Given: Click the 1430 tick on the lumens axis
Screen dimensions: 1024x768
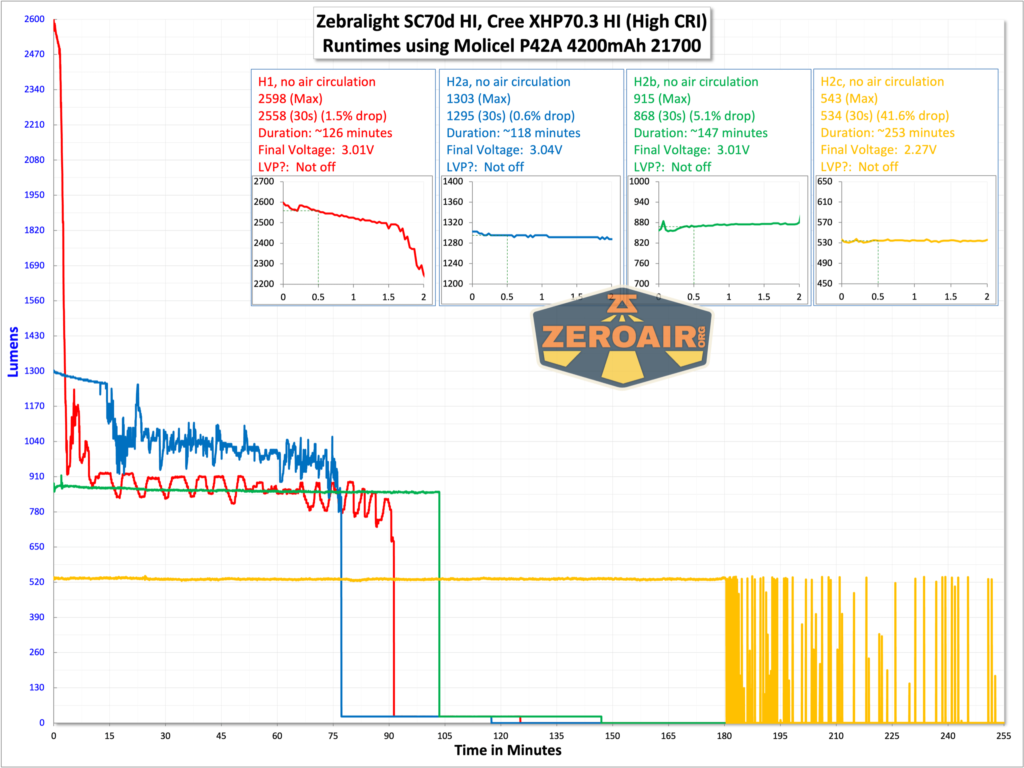Looking at the screenshot, I should tap(34, 336).
